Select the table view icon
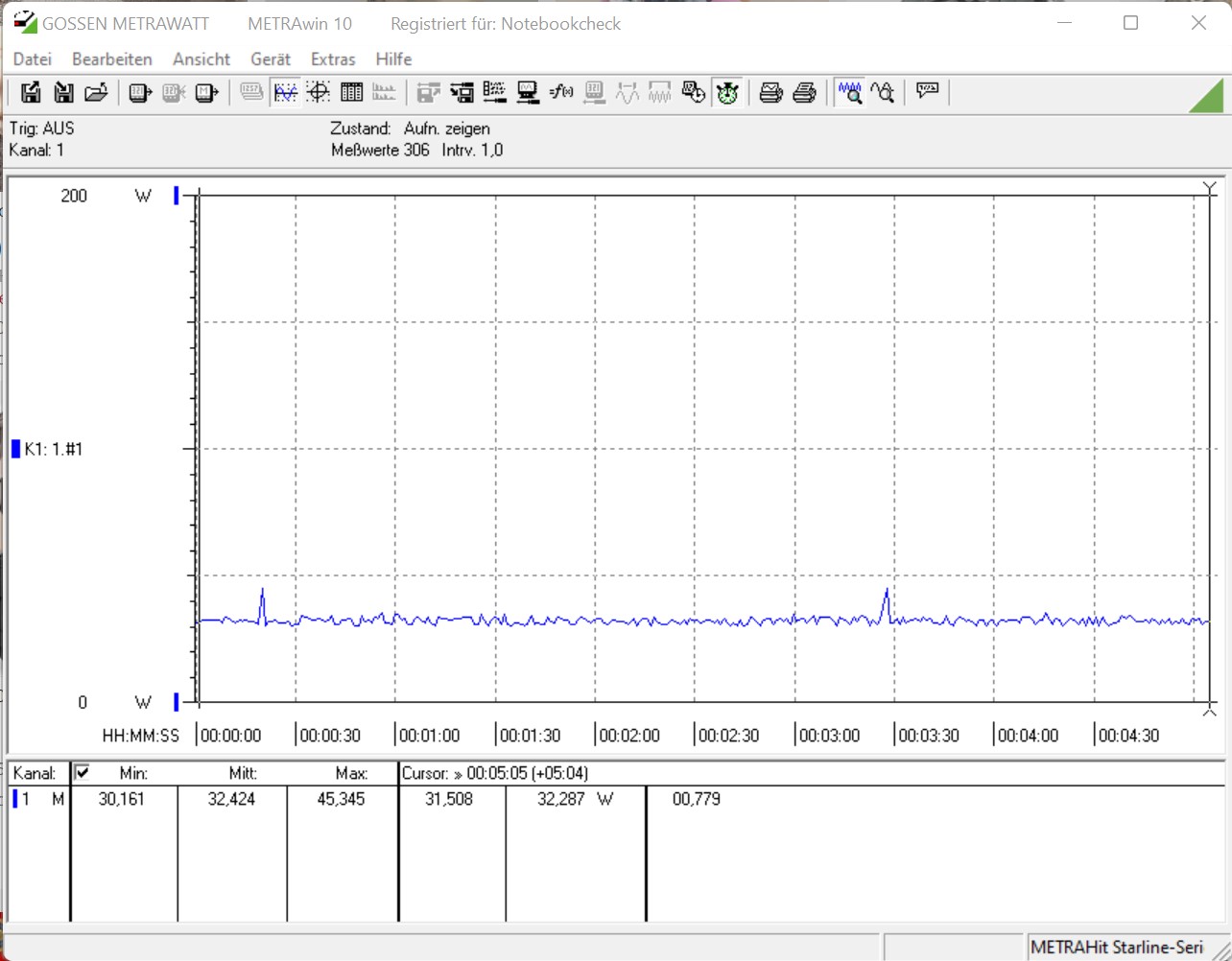 tap(352, 93)
